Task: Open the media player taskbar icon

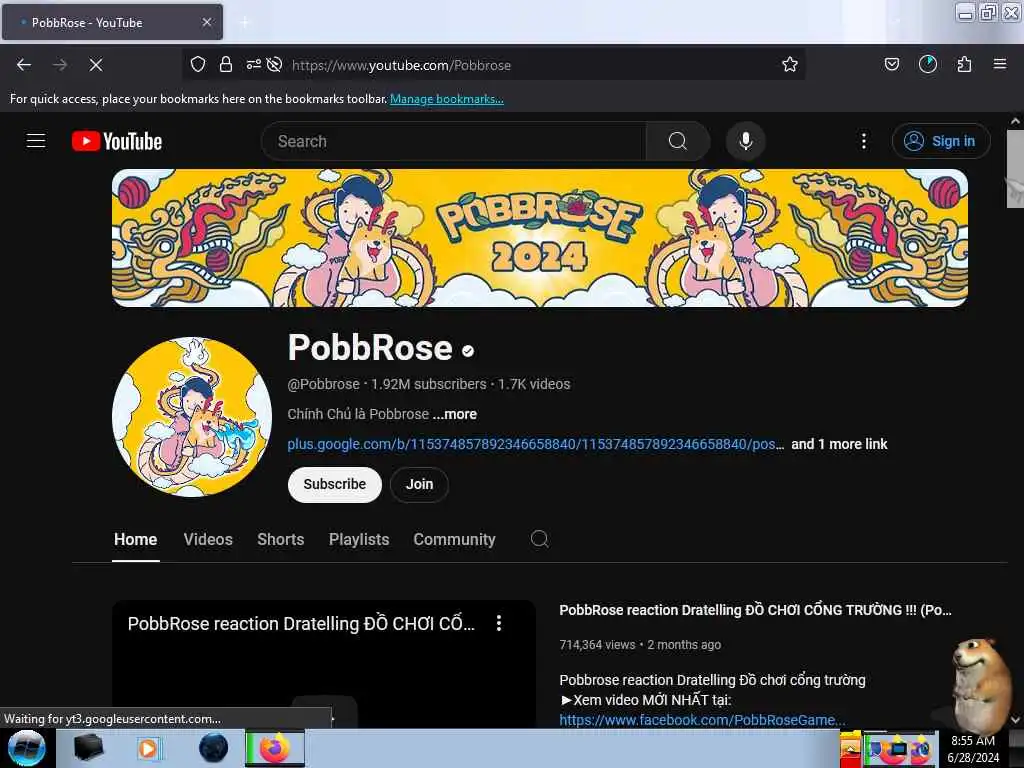Action: point(148,748)
